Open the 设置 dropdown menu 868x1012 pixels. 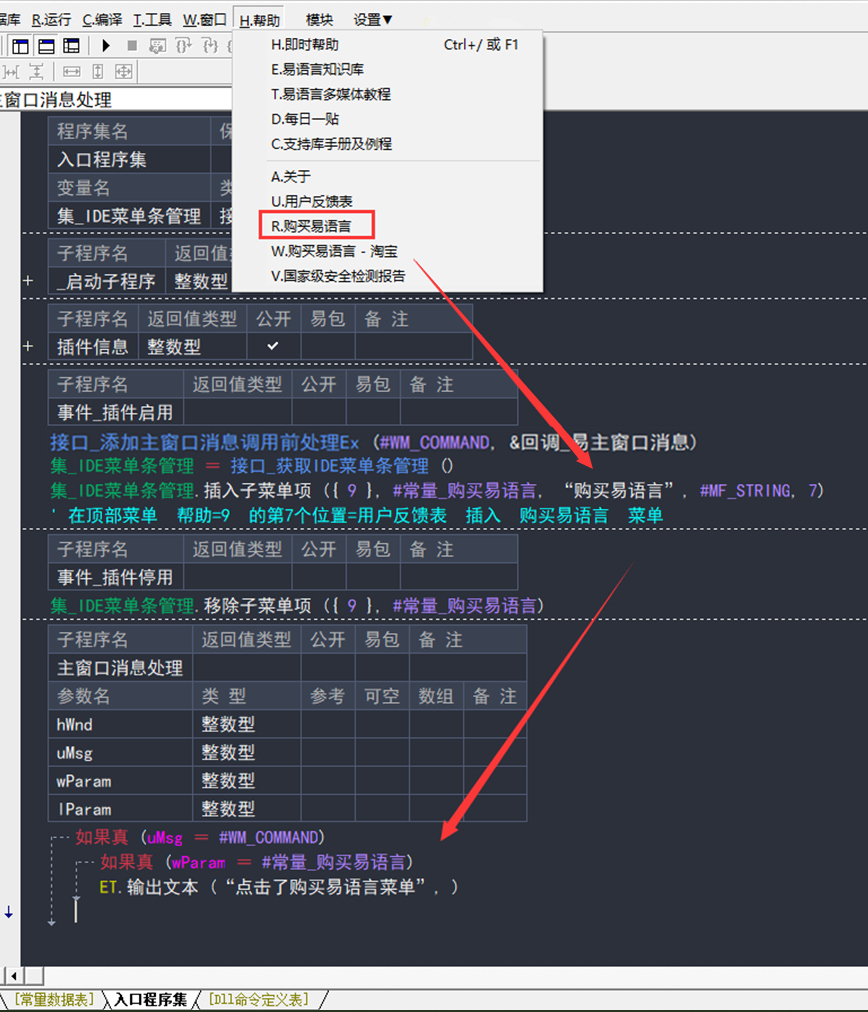373,19
